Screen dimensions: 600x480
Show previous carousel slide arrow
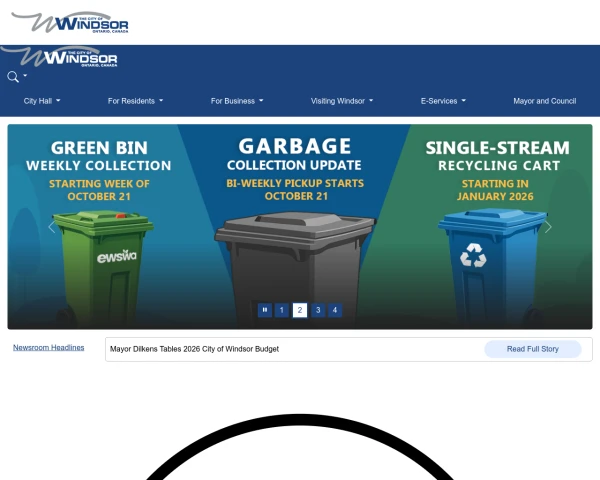click(x=52, y=227)
